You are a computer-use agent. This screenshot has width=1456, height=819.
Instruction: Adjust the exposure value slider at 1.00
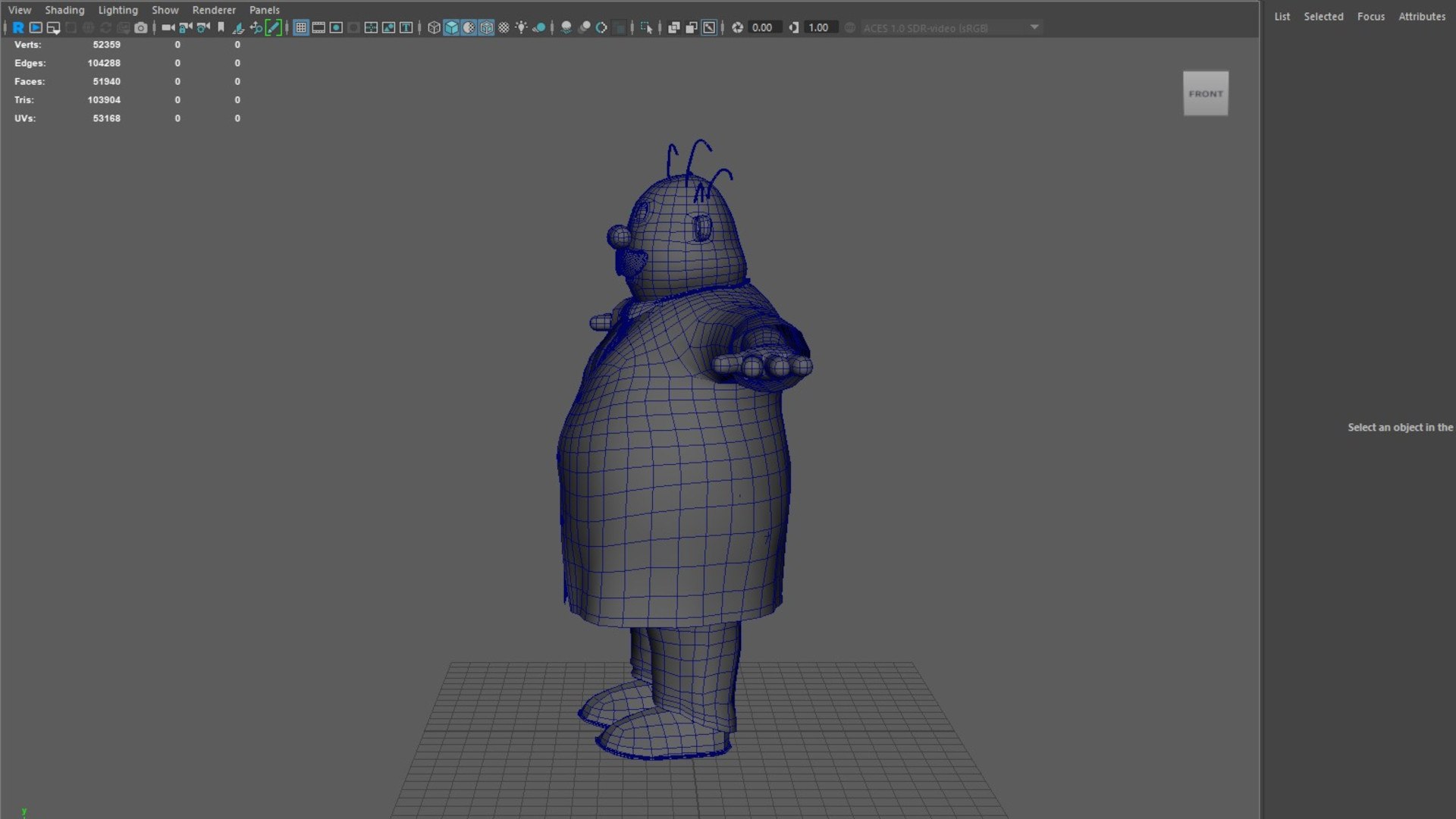point(820,27)
